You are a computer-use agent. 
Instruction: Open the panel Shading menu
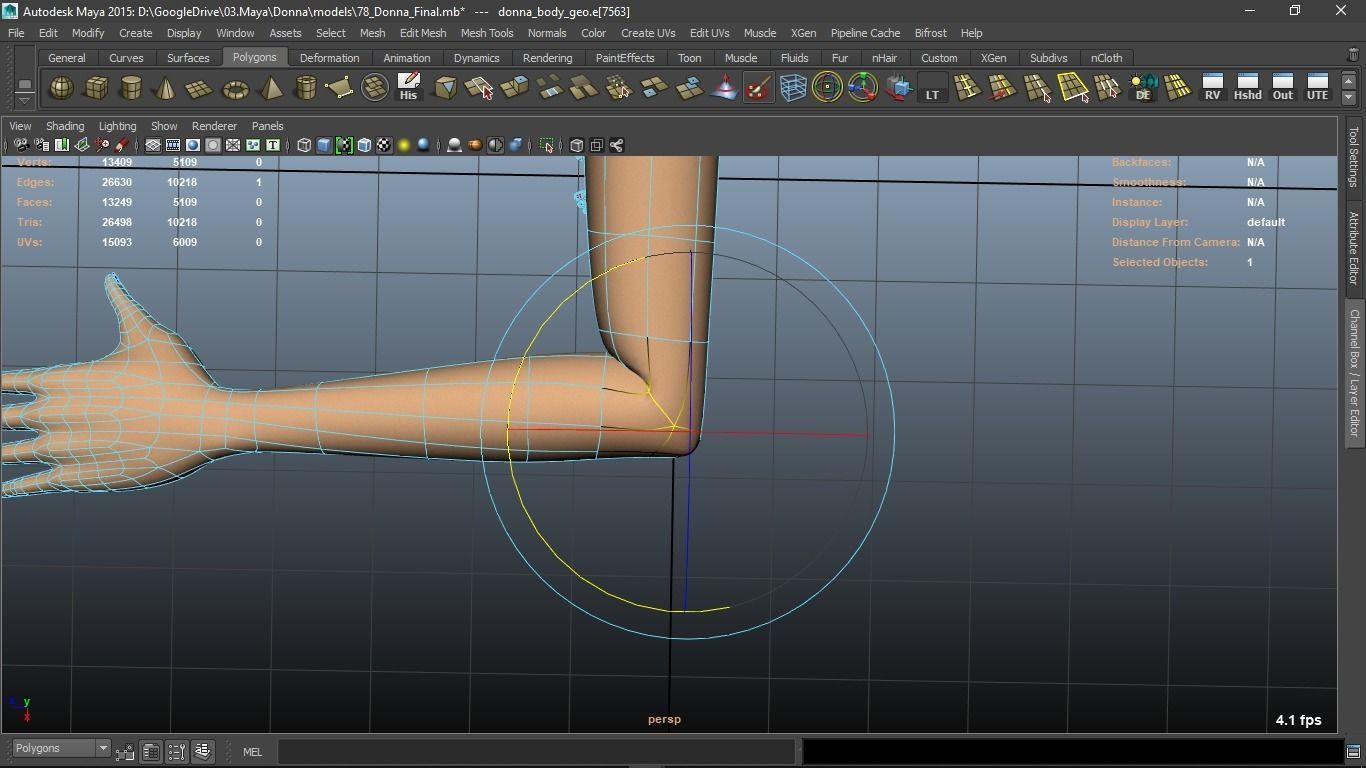pos(65,126)
